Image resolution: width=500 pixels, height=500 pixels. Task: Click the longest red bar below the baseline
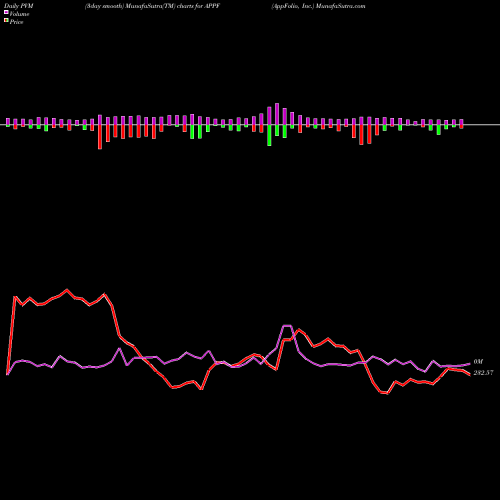pos(100,137)
